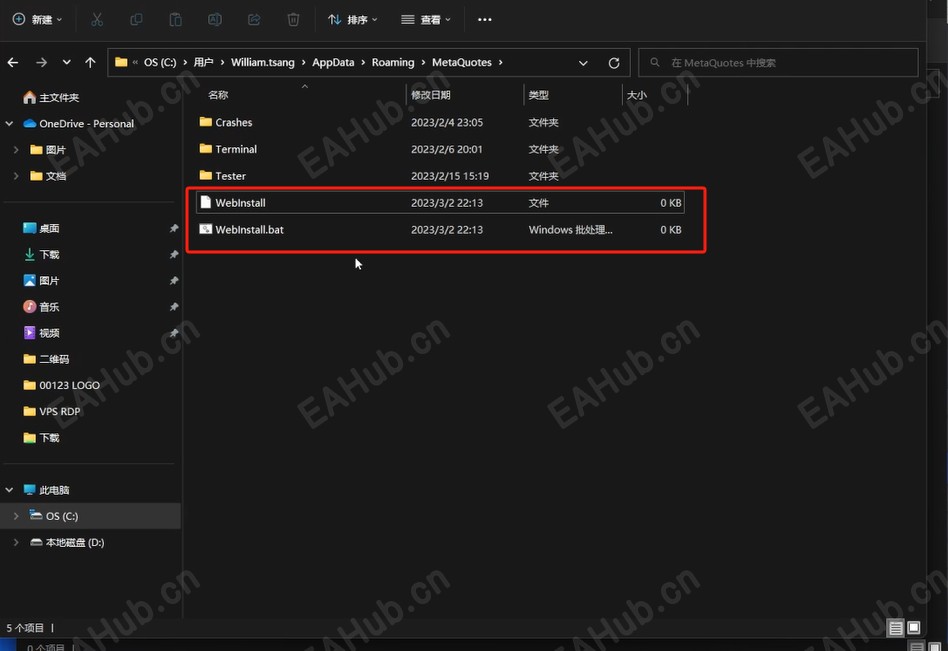Open the Sort dropdown menu
Image resolution: width=948 pixels, height=651 pixels.
(x=352, y=19)
